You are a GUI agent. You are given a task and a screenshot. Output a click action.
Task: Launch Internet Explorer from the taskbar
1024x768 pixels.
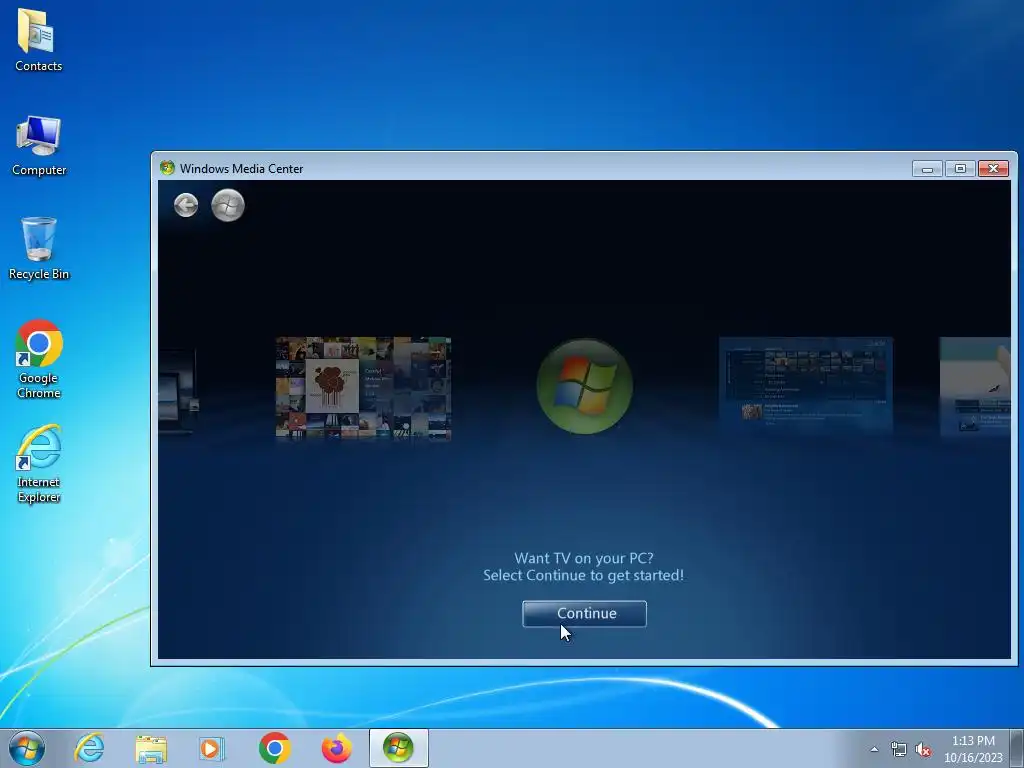89,748
